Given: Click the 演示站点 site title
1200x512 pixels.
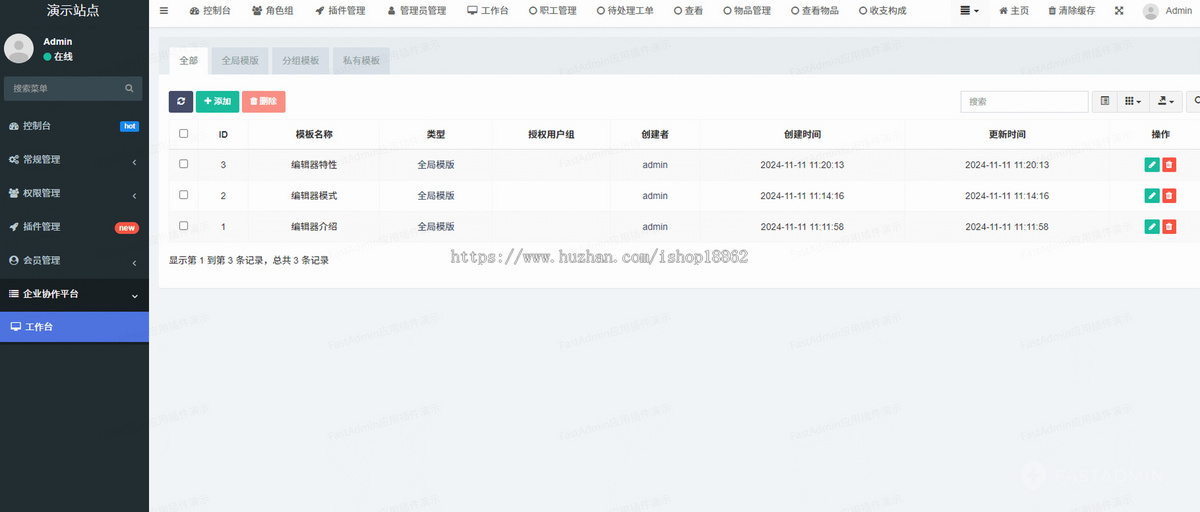Looking at the screenshot, I should click(74, 11).
